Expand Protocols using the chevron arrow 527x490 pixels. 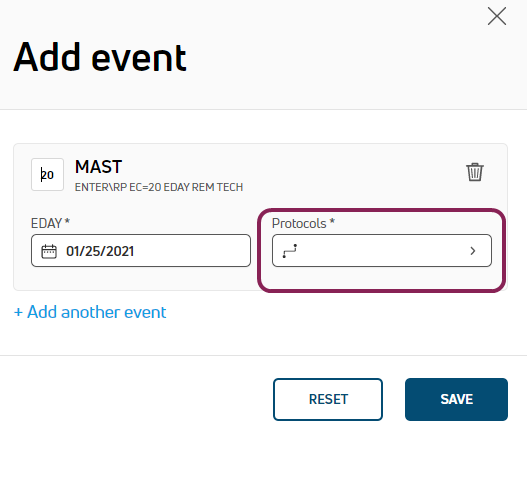(x=473, y=251)
